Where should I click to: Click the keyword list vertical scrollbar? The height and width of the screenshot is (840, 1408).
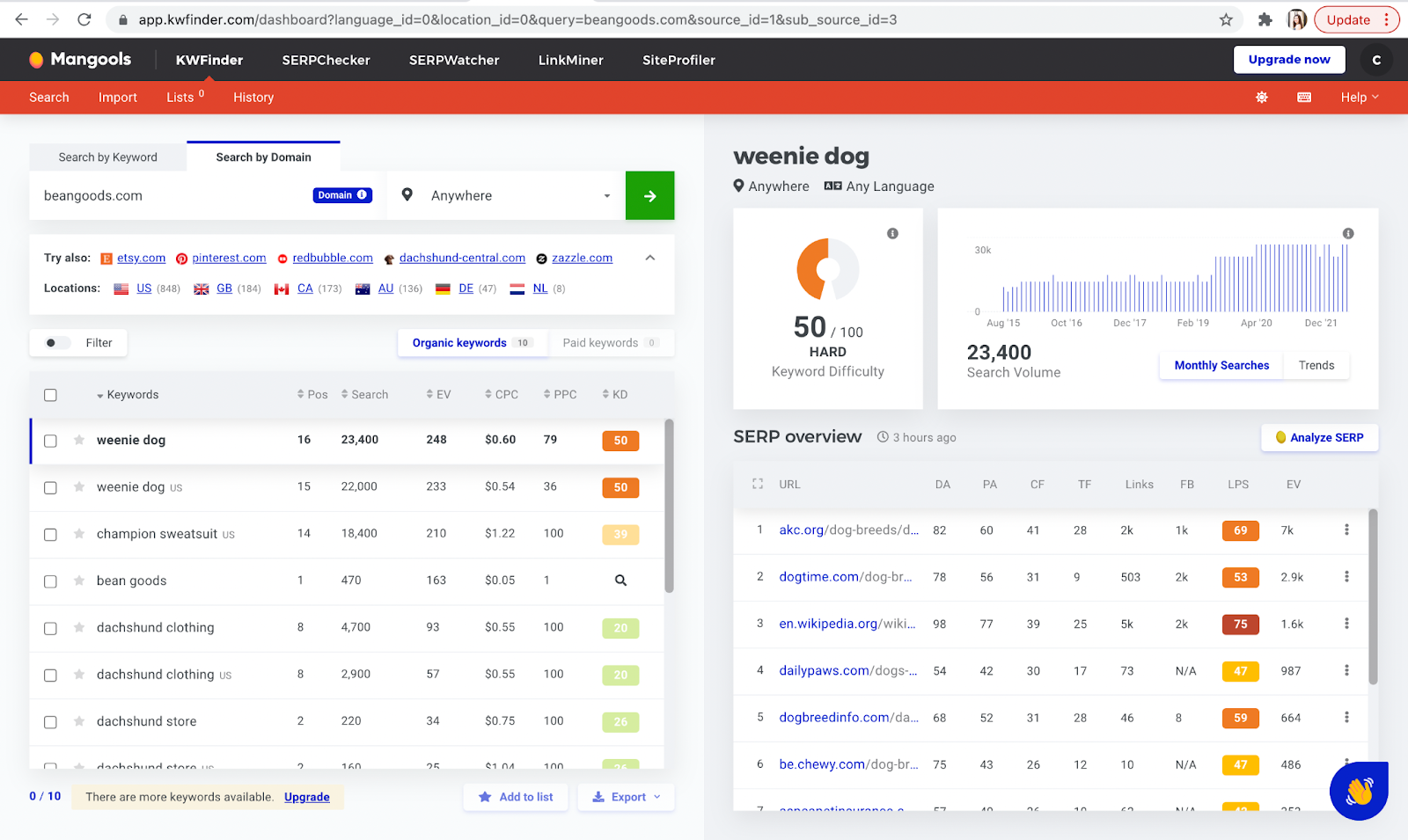point(669,506)
